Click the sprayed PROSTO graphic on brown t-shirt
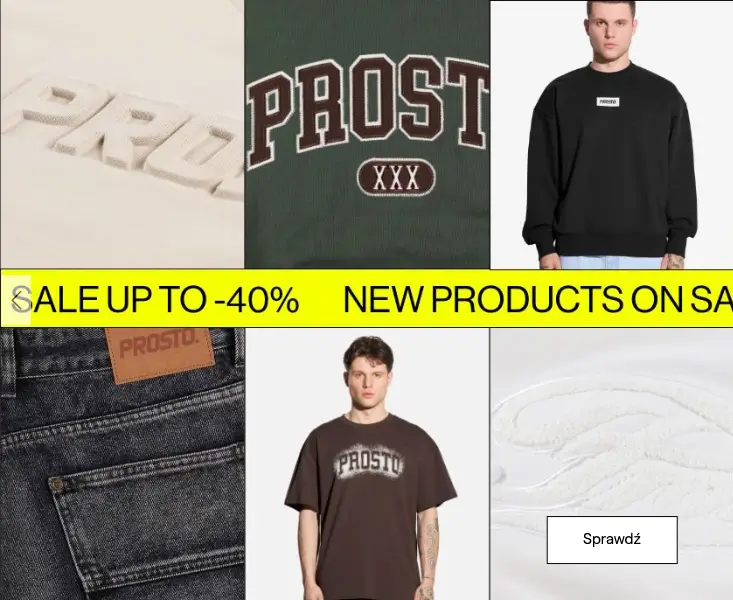 [369, 464]
